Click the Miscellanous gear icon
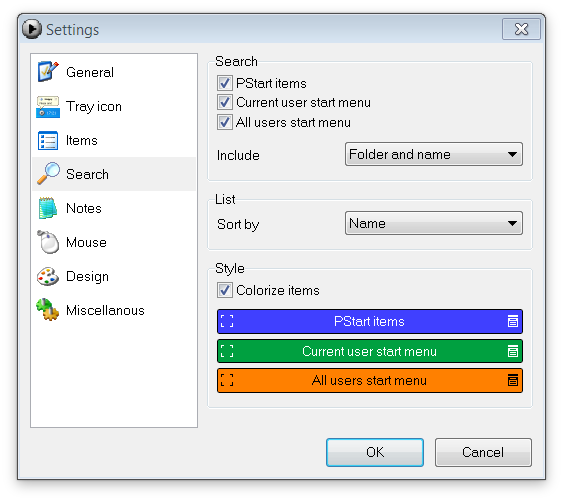The height and width of the screenshot is (501, 563). tap(47, 310)
